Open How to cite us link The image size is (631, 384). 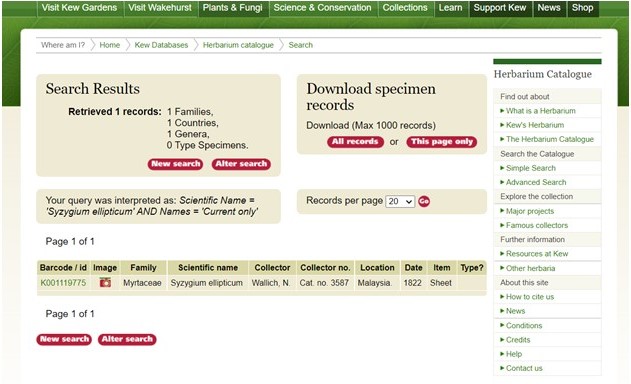click(530, 297)
